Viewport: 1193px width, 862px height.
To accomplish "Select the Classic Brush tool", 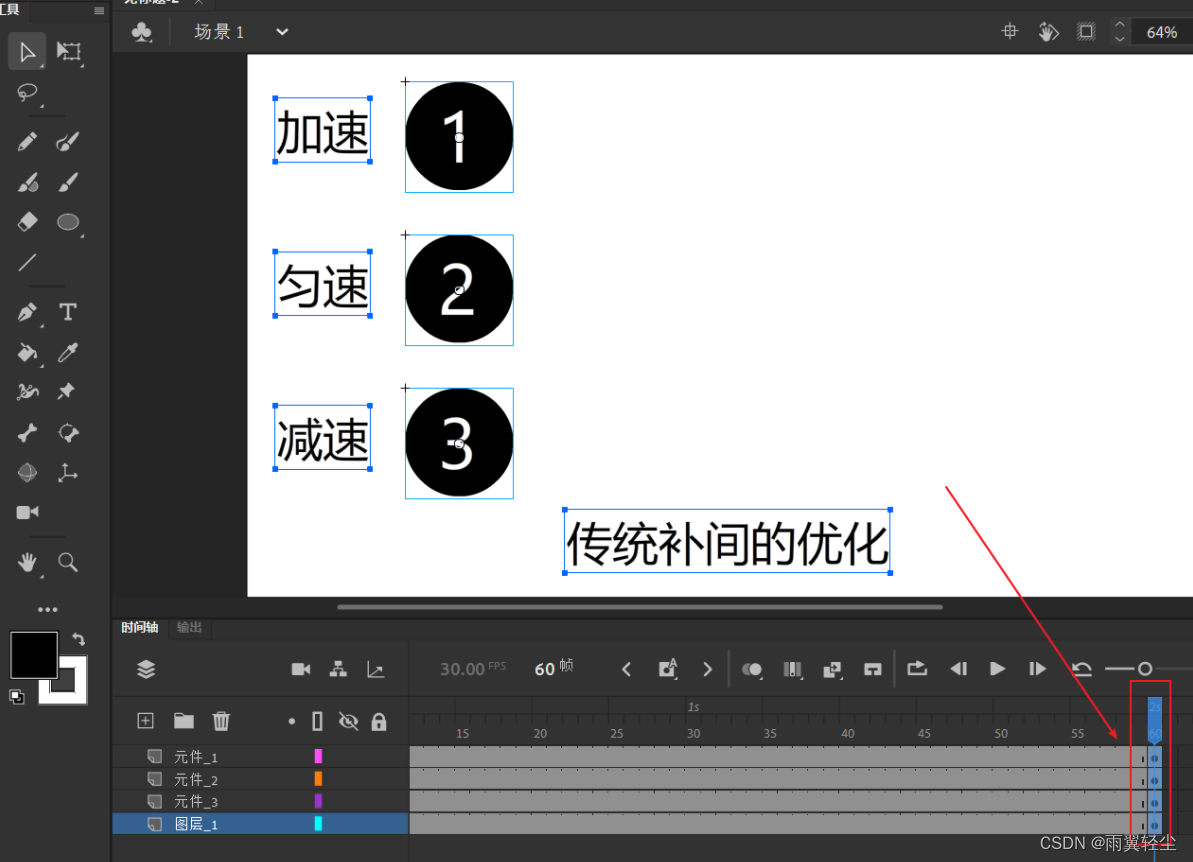I will tap(68, 183).
